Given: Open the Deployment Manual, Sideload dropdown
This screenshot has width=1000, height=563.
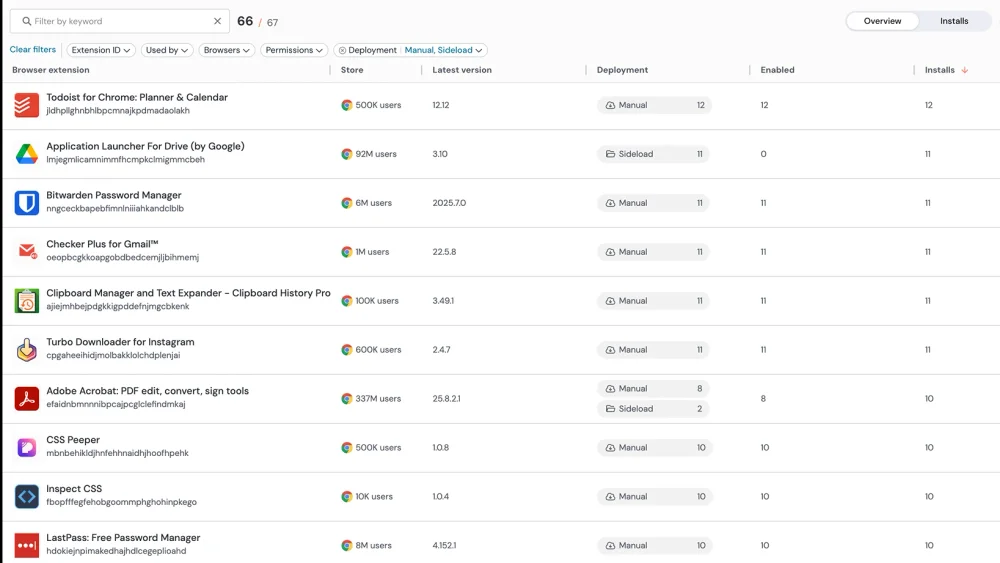Looking at the screenshot, I should click(443, 50).
